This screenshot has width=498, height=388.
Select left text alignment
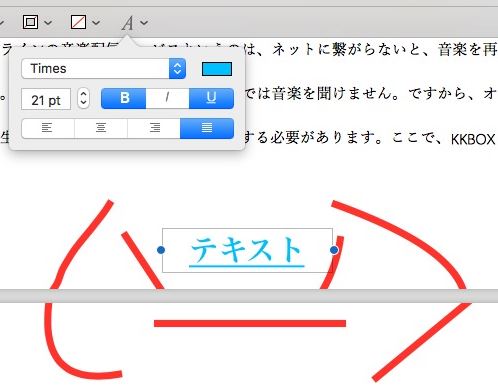[48, 128]
